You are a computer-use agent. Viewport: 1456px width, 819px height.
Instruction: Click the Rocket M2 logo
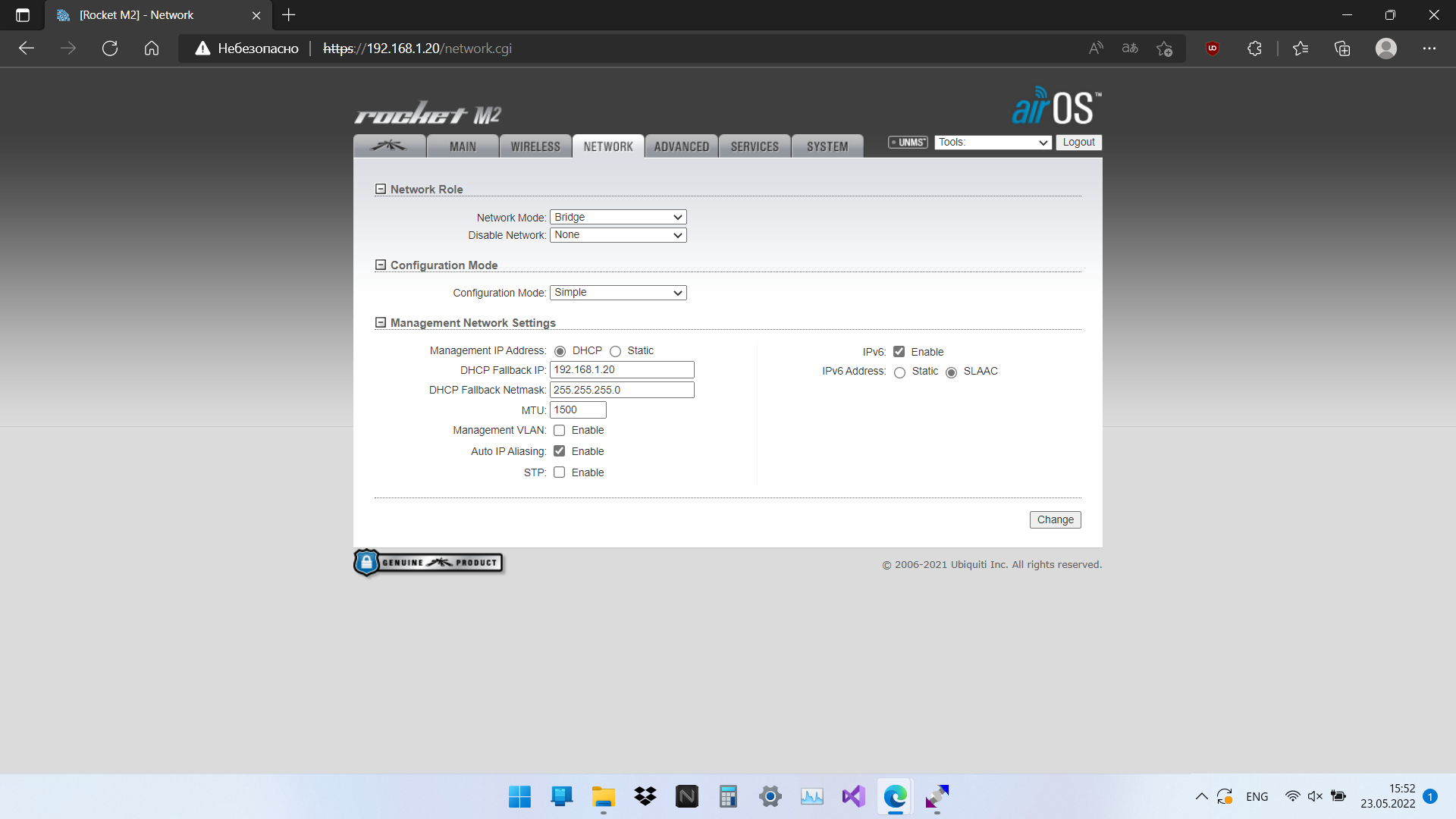pos(428,114)
